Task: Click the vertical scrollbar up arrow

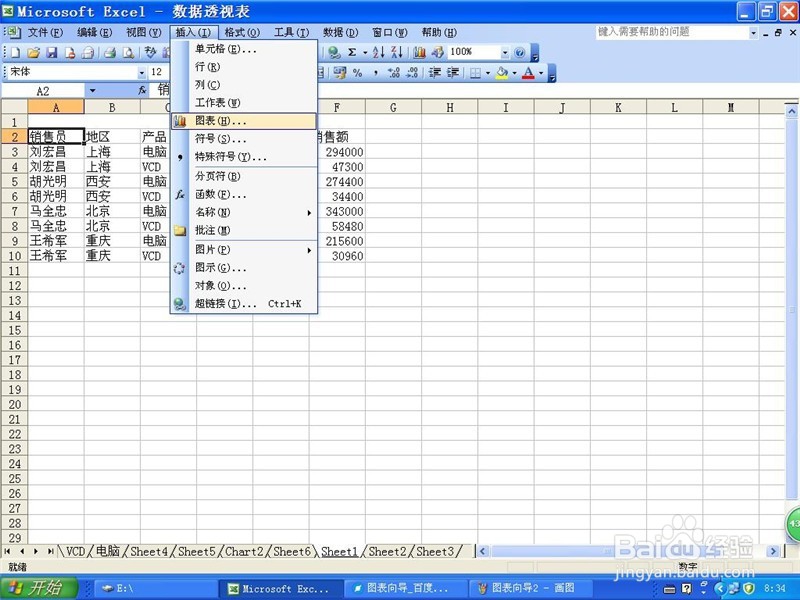Action: [x=791, y=111]
